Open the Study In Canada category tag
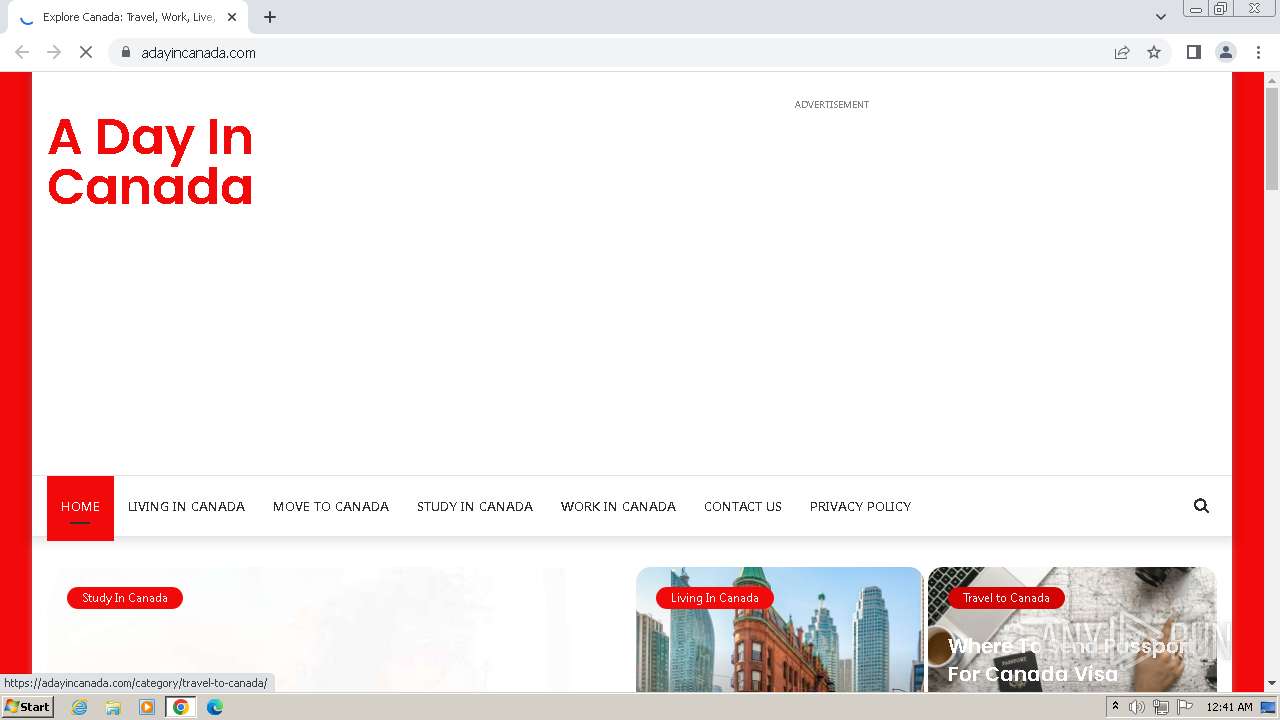The height and width of the screenshot is (720, 1280). tap(125, 598)
